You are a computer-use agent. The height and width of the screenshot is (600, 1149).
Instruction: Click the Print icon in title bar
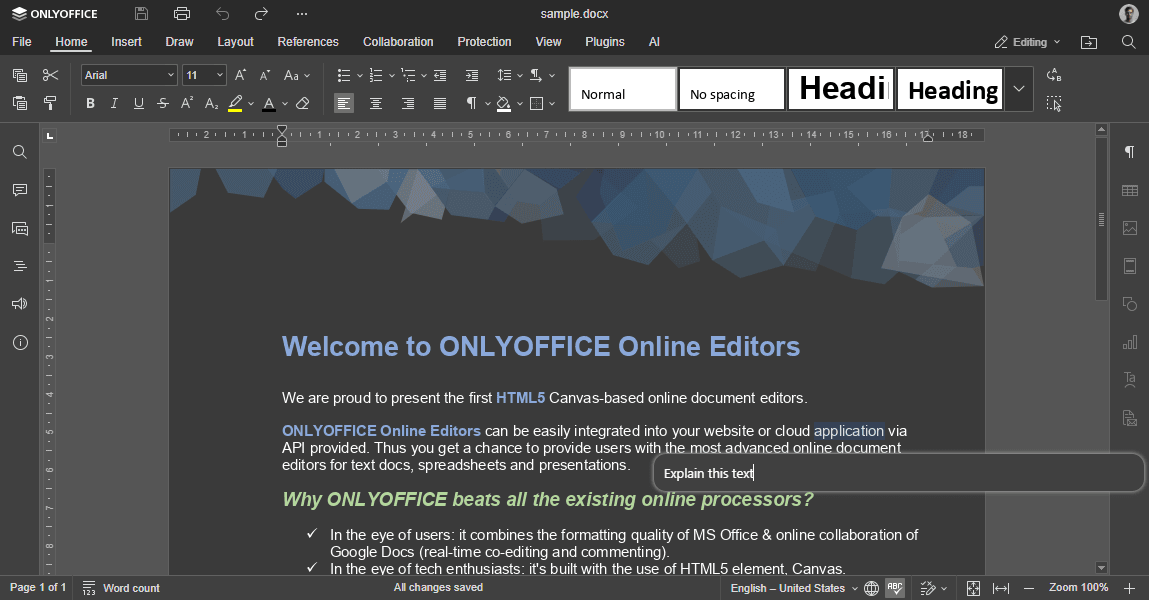181,14
